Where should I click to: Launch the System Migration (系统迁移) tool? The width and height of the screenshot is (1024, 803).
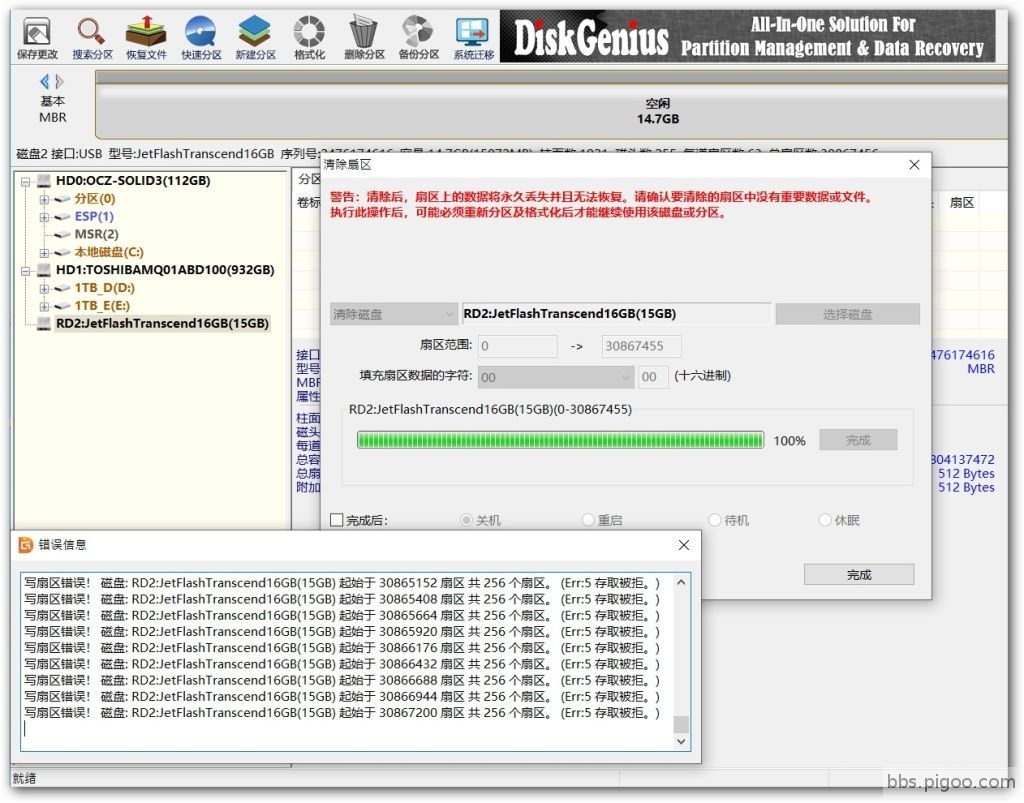tap(473, 38)
